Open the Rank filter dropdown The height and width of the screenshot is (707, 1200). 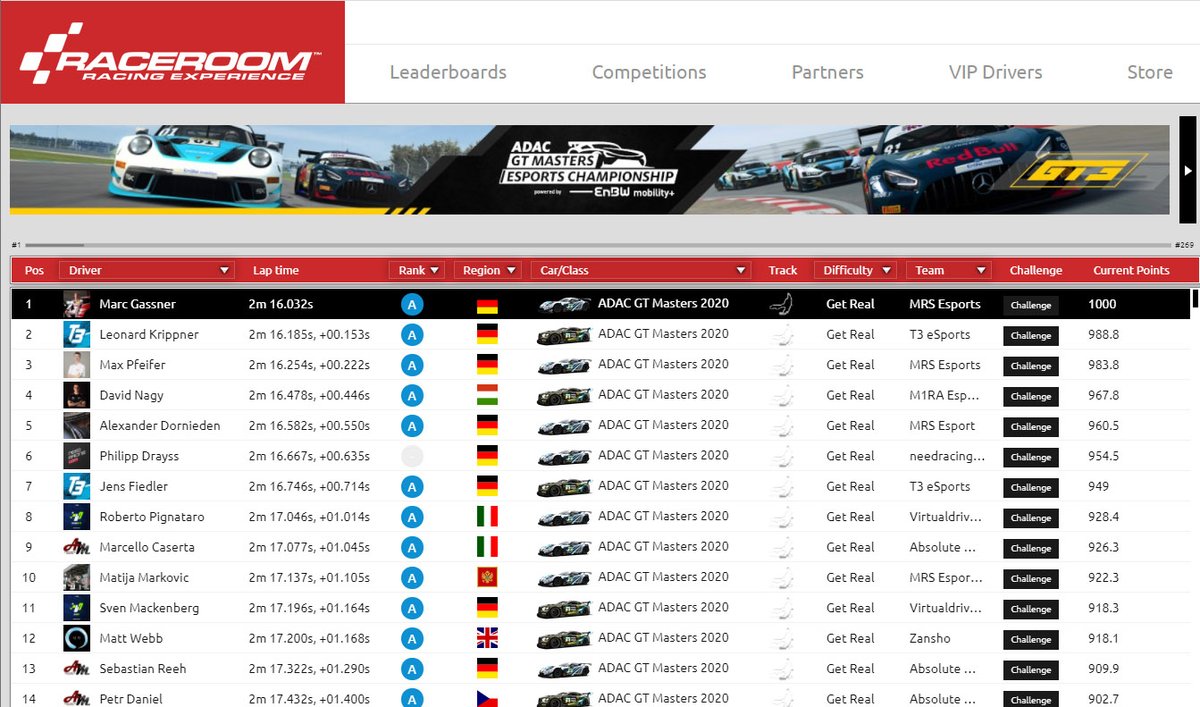coord(418,270)
